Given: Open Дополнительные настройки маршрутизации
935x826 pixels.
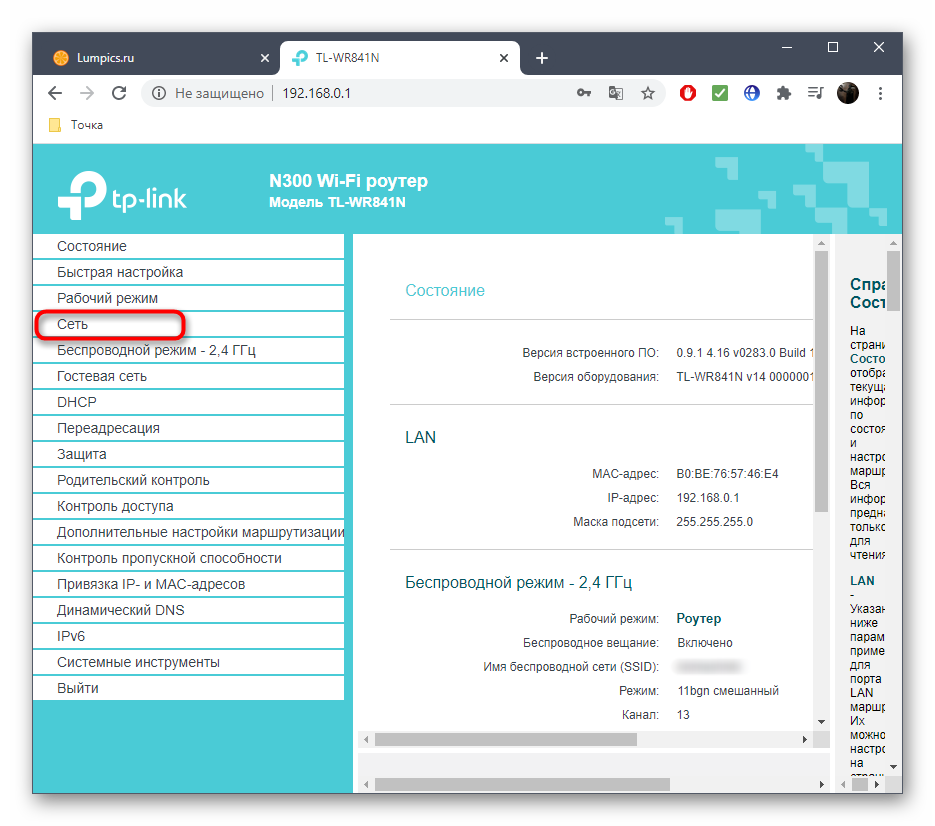Looking at the screenshot, I should coord(188,532).
